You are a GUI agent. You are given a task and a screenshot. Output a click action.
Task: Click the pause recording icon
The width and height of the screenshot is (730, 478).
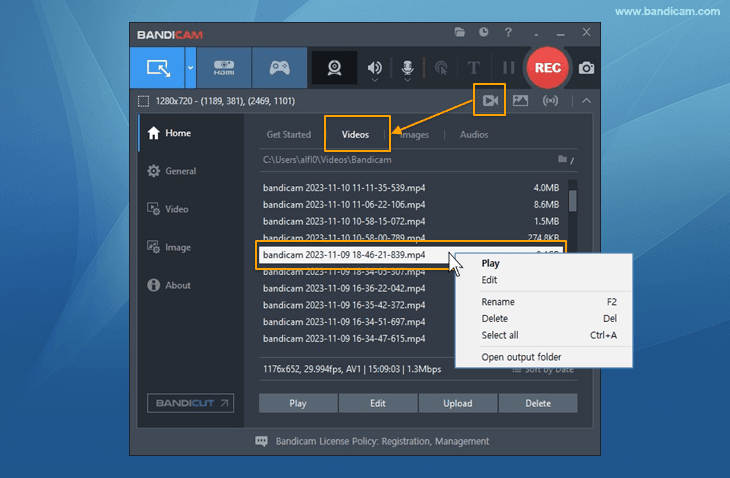[508, 68]
